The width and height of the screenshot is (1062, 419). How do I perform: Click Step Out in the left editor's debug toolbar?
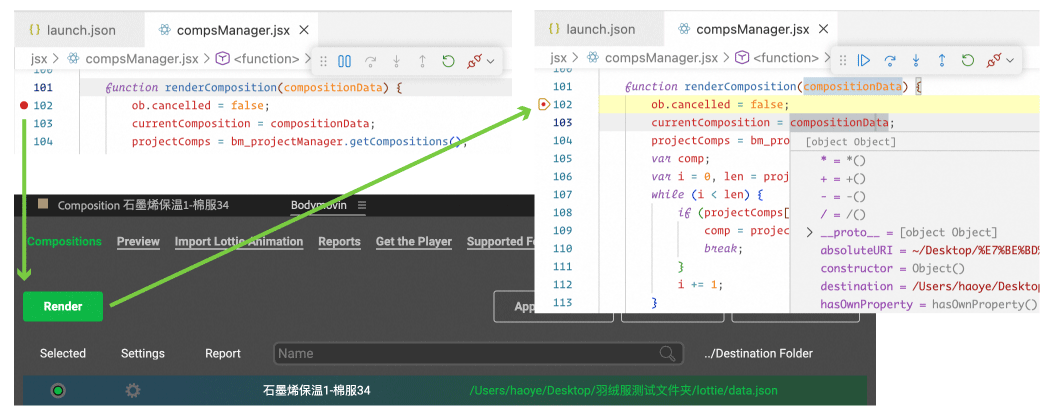422,61
